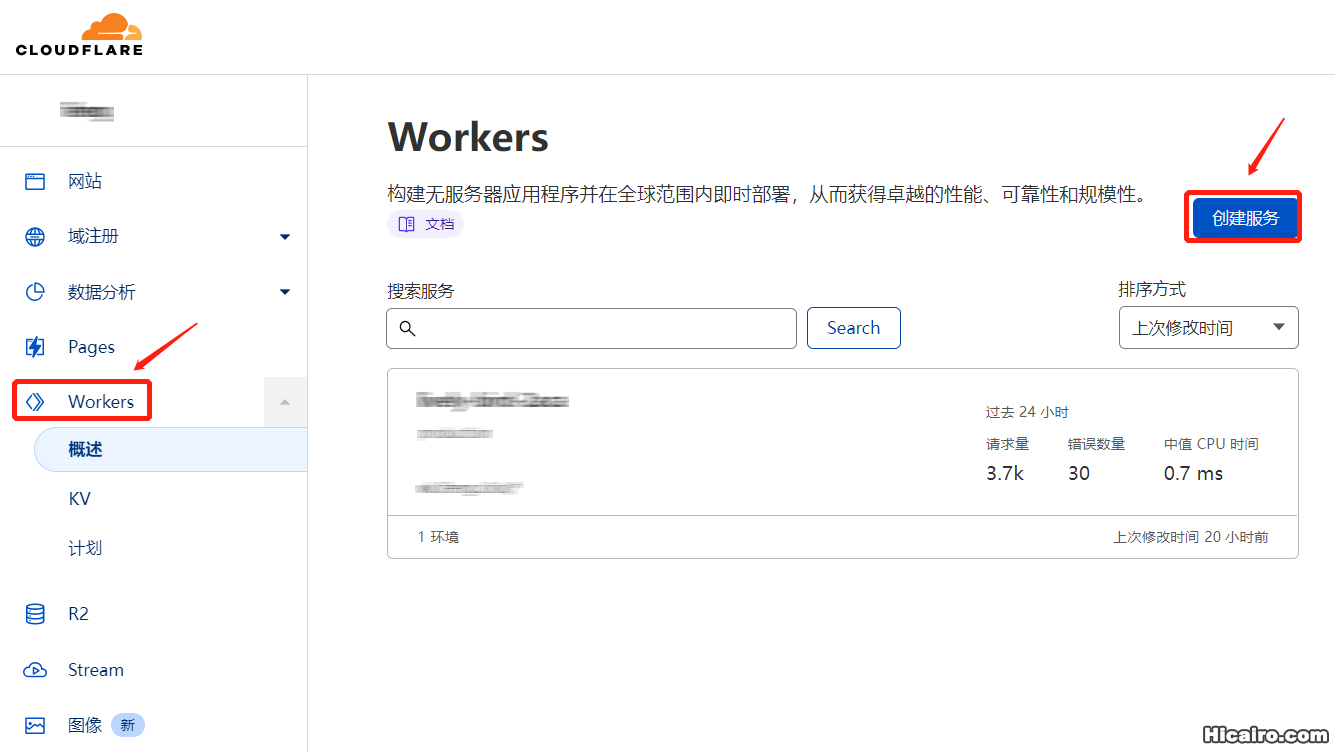Click the 图像 picture icon
This screenshot has width=1335, height=752.
(x=35, y=726)
